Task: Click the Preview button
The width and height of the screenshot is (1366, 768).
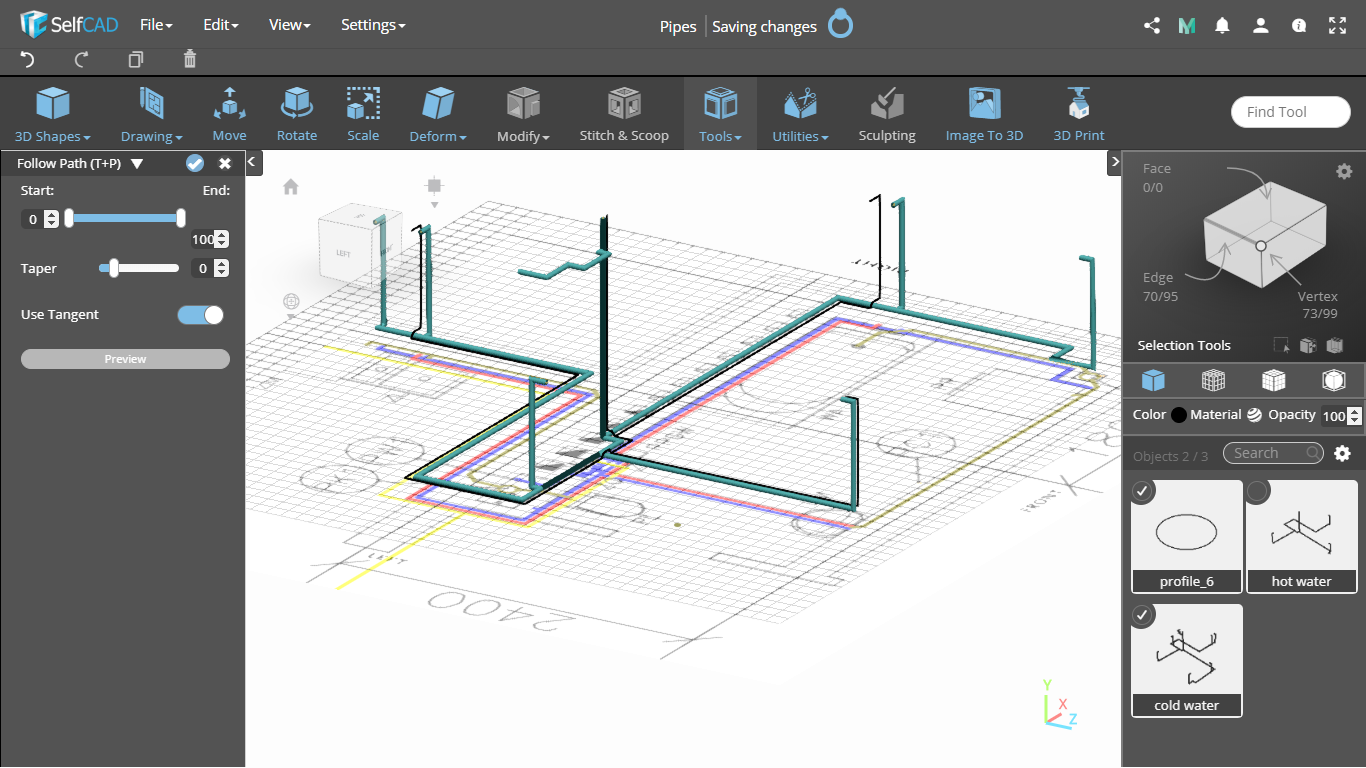Action: tap(125, 359)
